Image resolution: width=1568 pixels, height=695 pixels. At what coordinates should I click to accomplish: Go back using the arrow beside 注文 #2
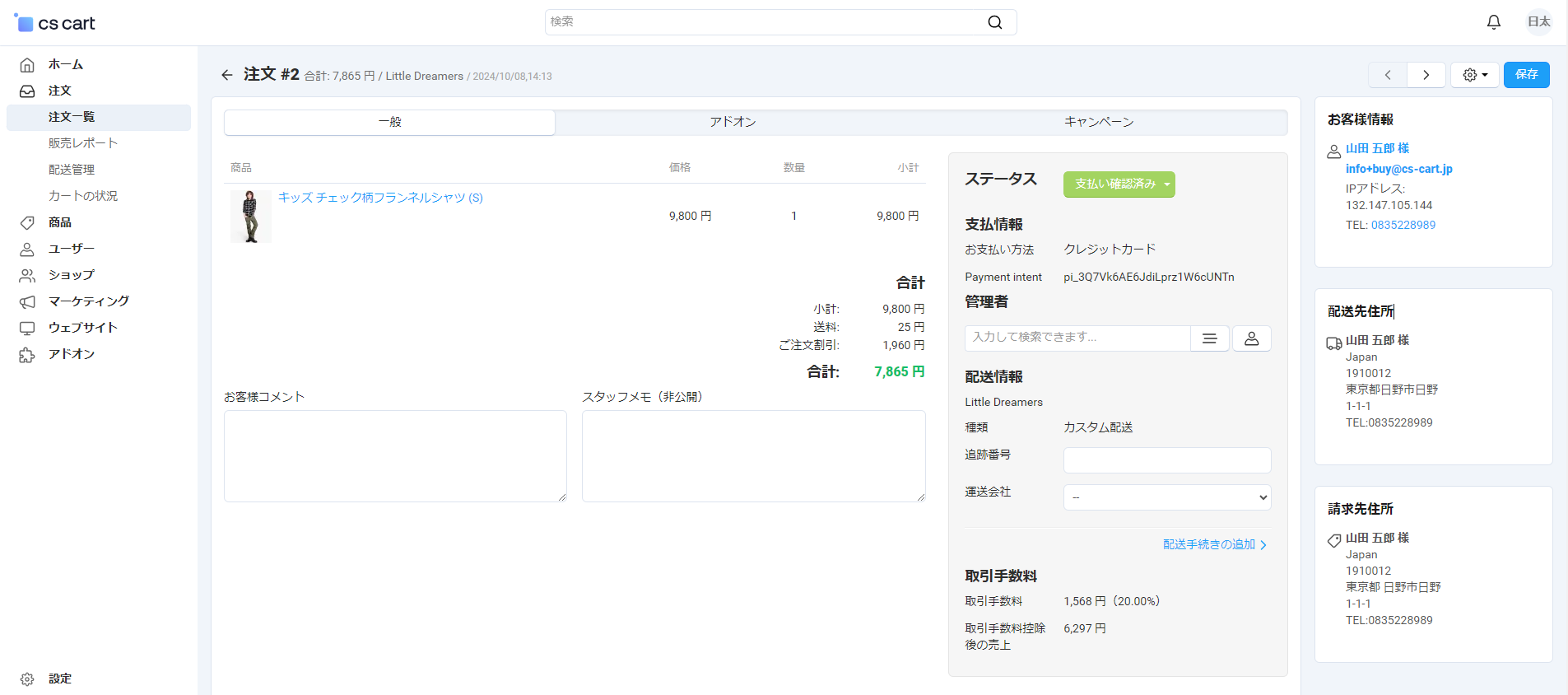point(227,75)
